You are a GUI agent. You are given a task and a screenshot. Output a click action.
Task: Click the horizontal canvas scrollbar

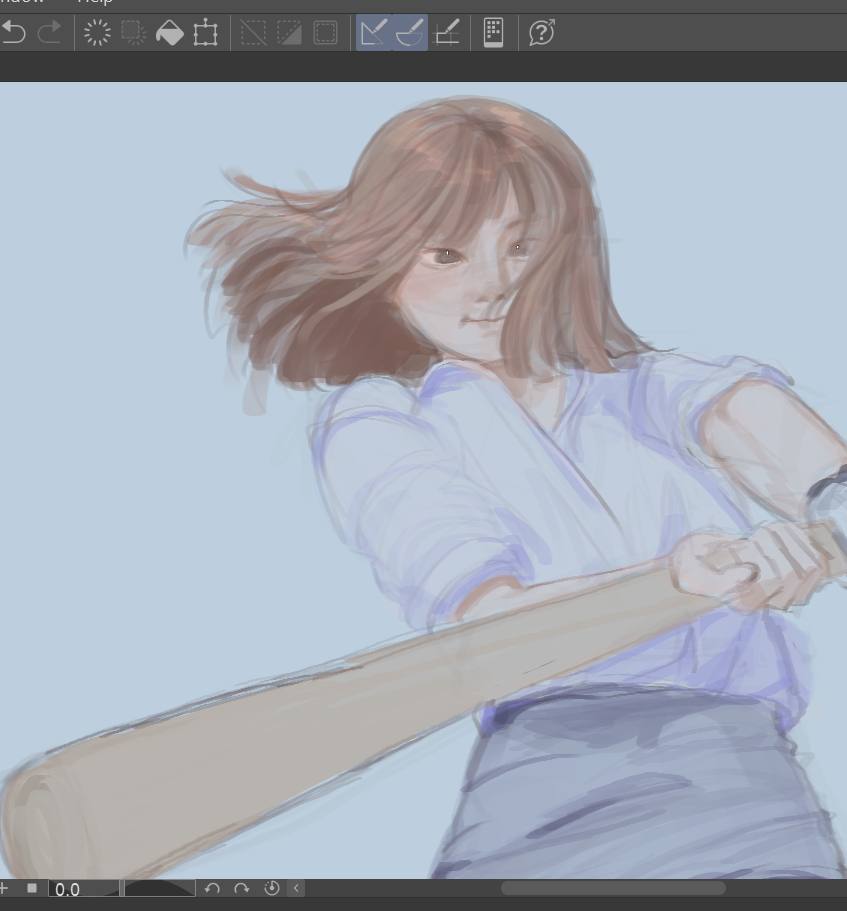tap(612, 888)
